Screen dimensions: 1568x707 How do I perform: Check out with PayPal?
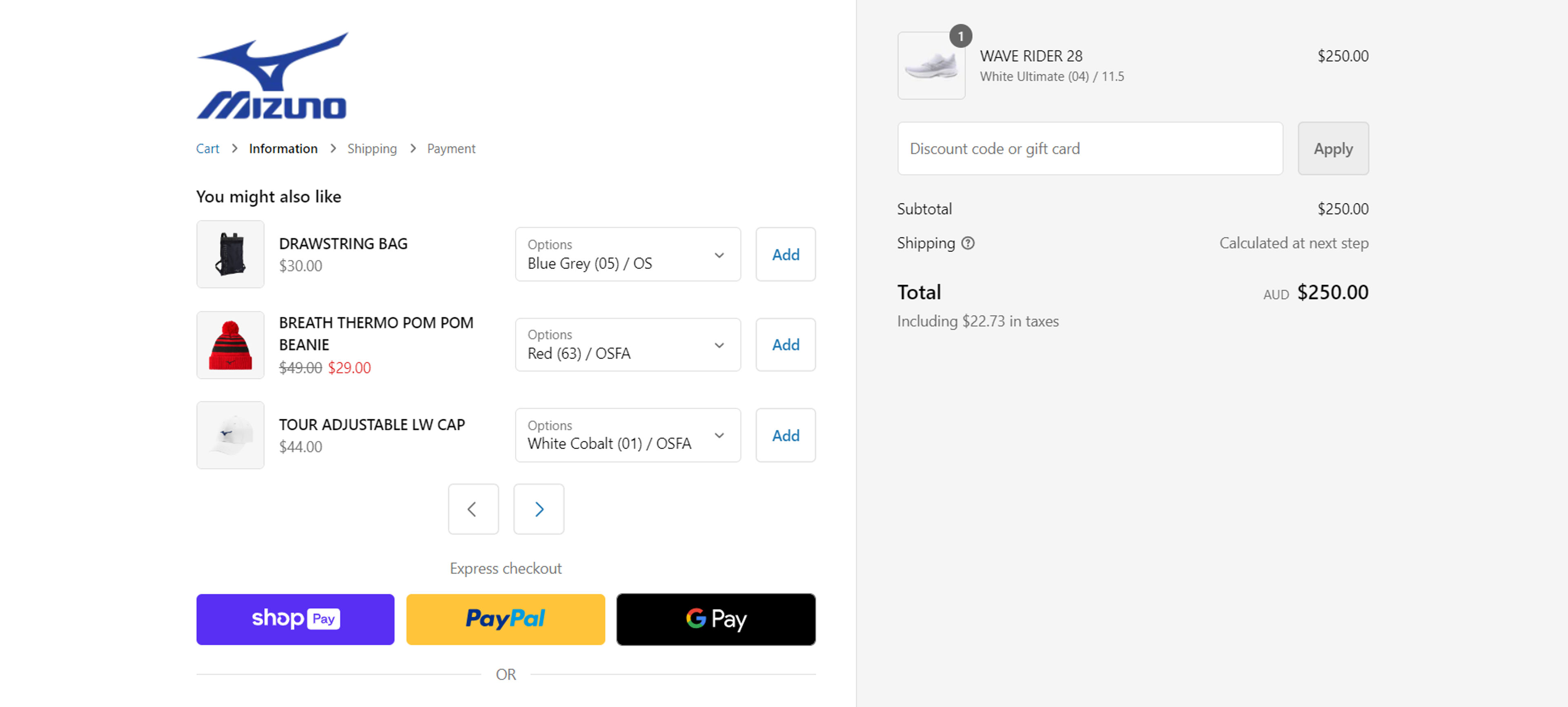(x=505, y=619)
